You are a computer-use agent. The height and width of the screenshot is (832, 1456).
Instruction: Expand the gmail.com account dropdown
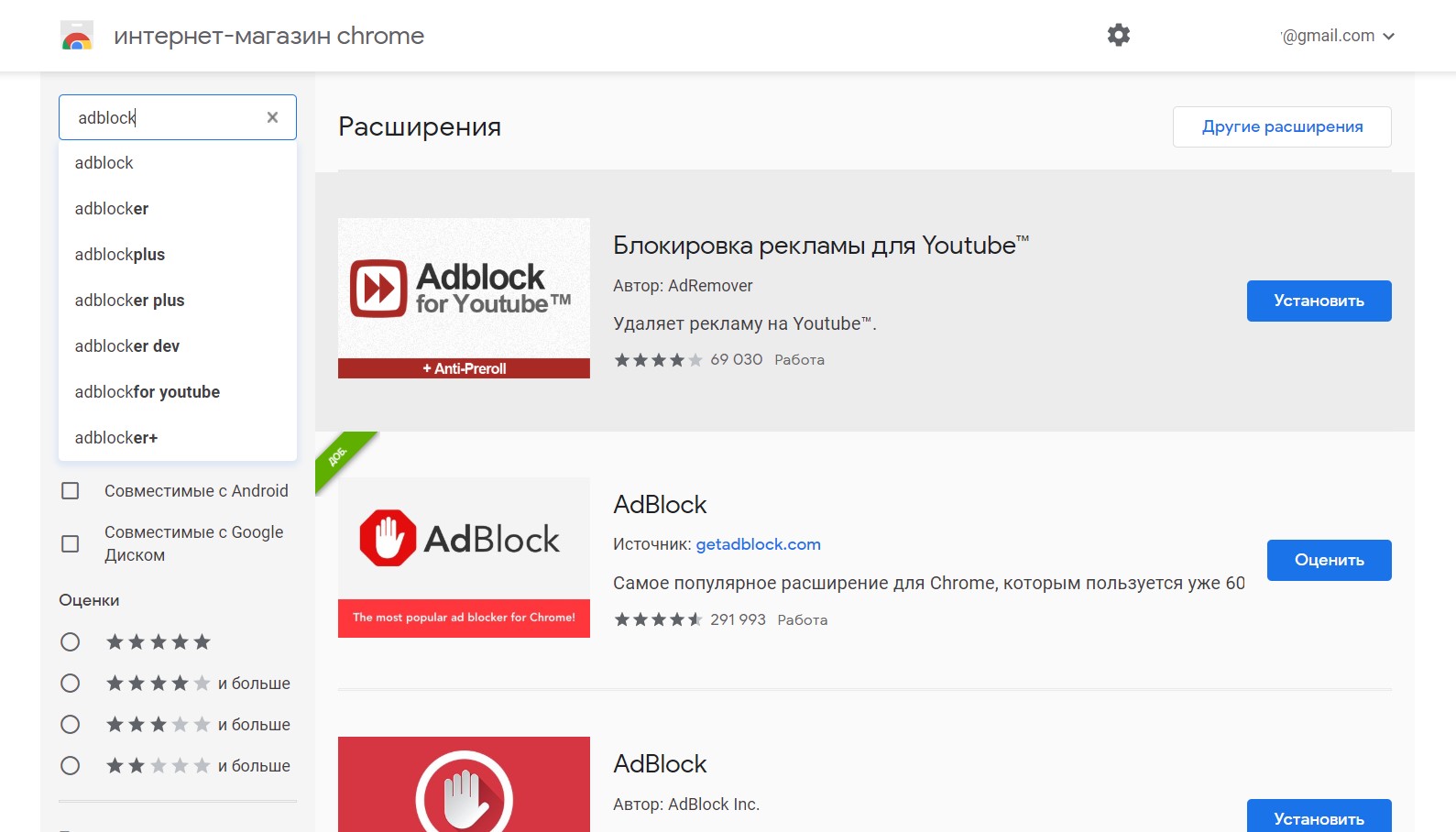1337,36
